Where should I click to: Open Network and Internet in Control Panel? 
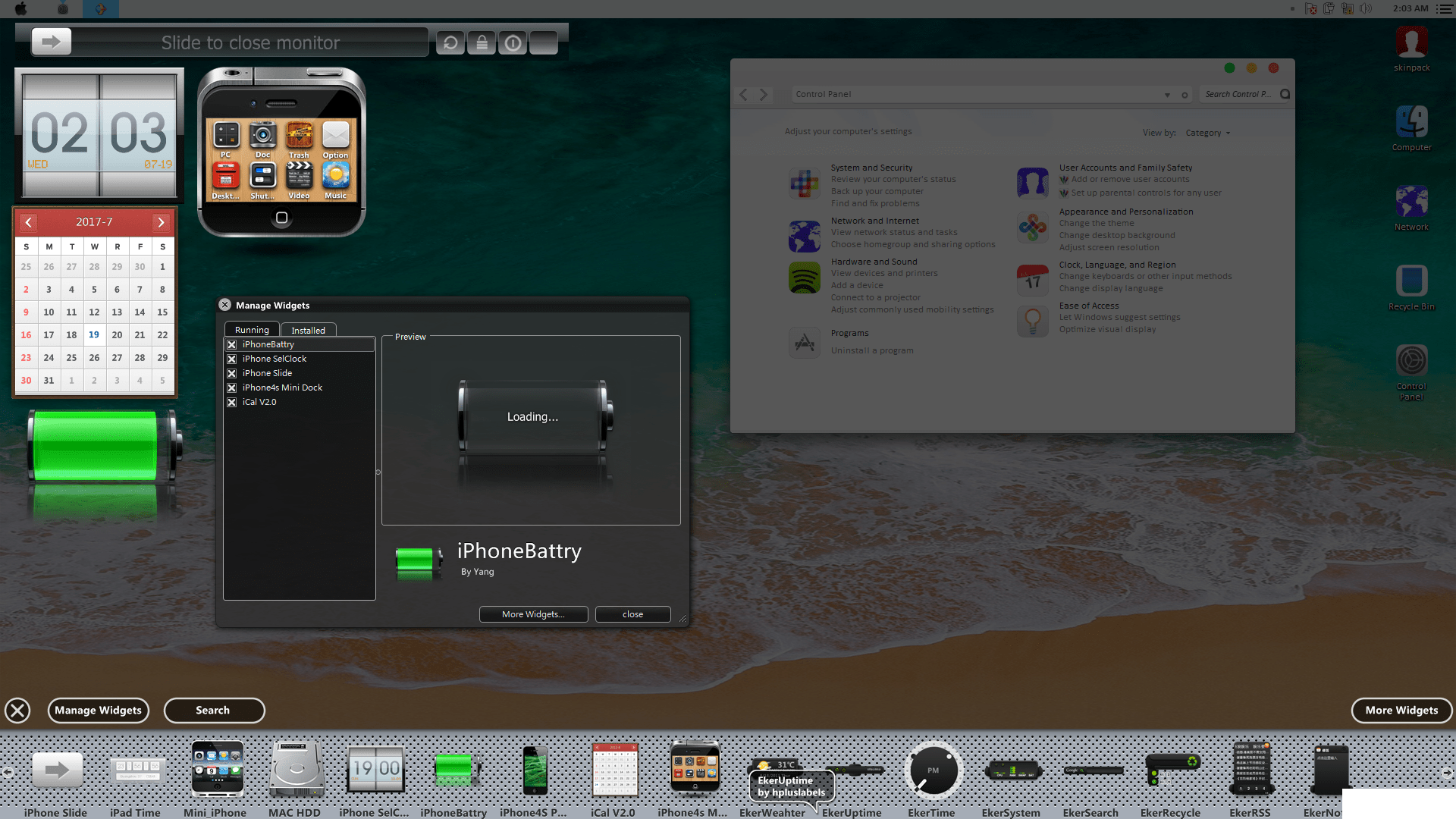click(874, 221)
